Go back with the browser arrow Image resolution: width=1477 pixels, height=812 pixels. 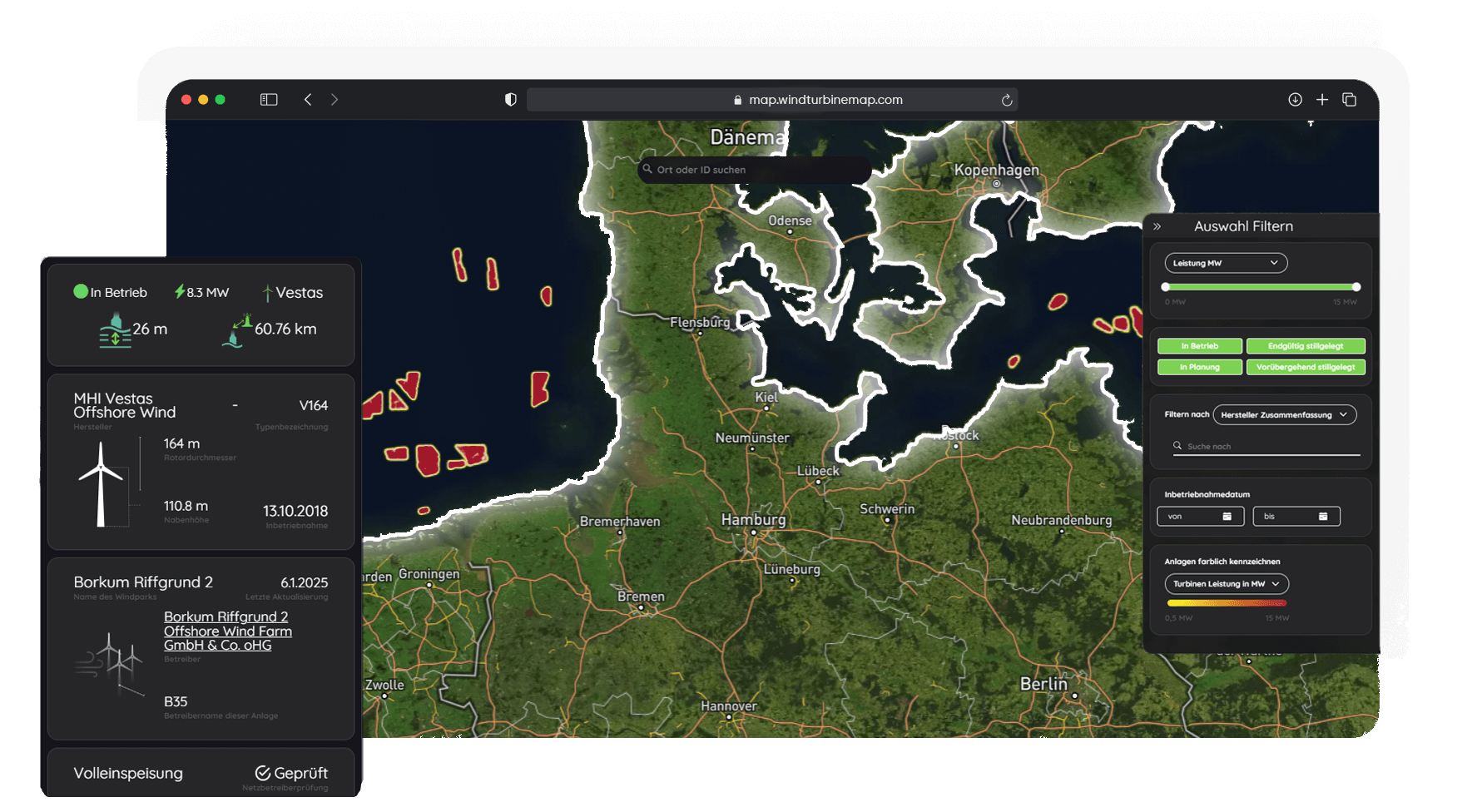tap(308, 100)
